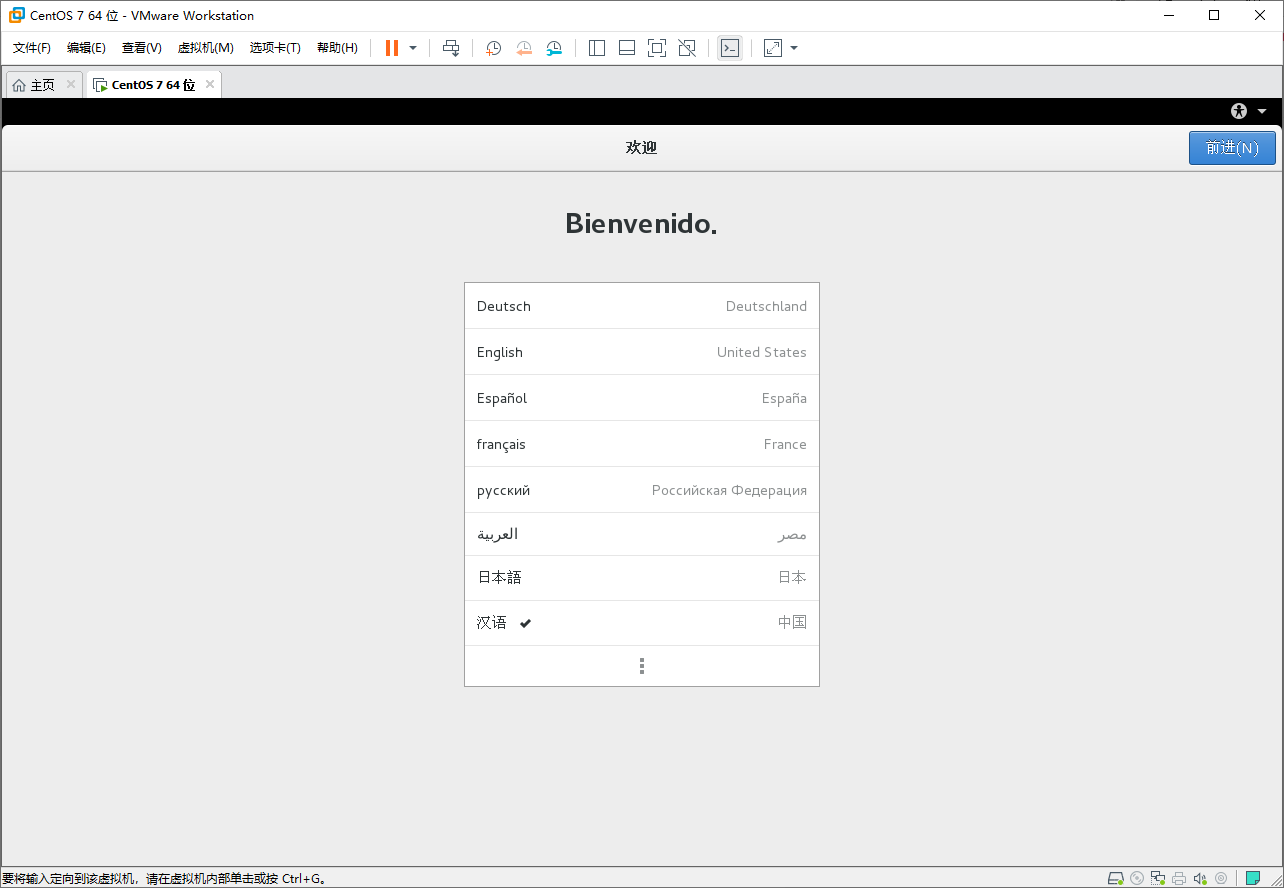Image resolution: width=1284 pixels, height=888 pixels.
Task: Open the power options dropdown arrow beside pause
Action: (x=413, y=48)
